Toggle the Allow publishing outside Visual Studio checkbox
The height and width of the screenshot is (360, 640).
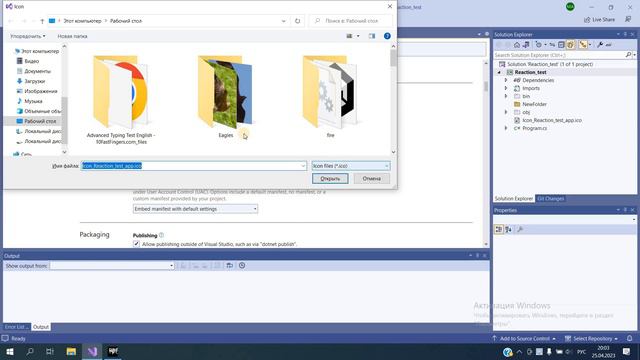[136, 244]
